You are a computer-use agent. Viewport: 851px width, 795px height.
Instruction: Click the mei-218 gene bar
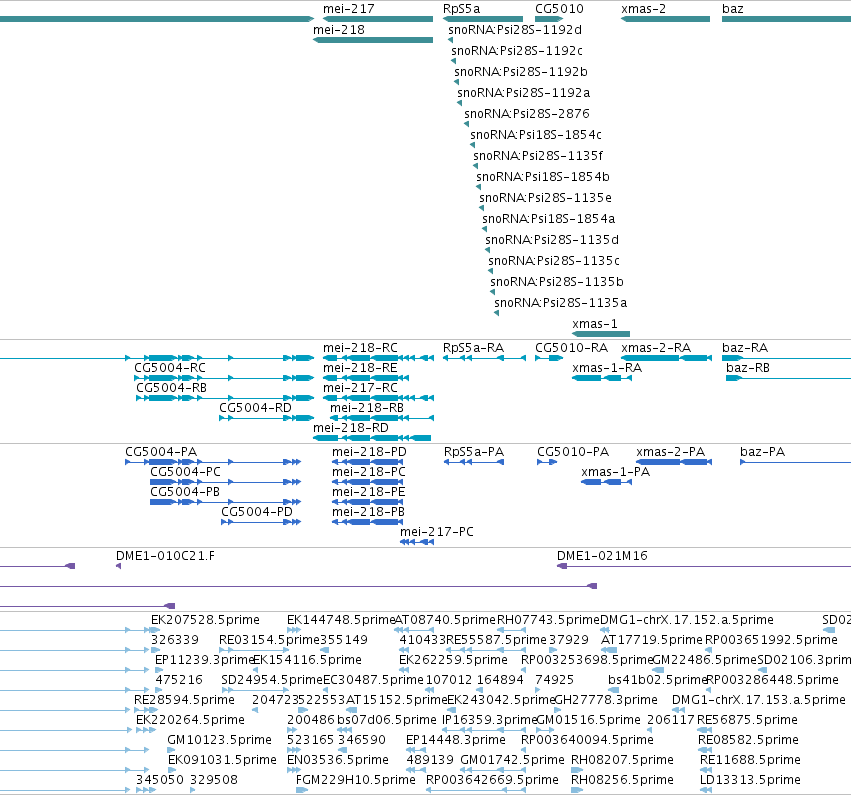pos(373,40)
